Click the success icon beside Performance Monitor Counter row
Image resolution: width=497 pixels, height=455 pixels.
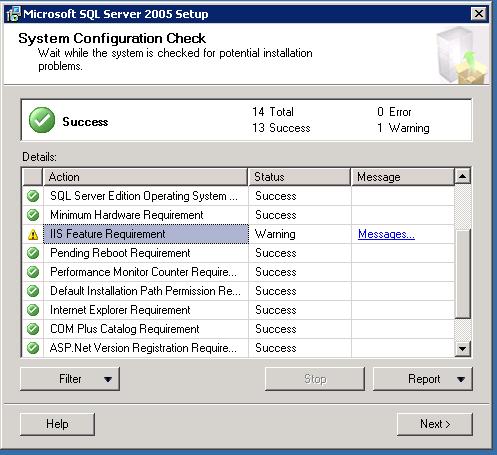pyautogui.click(x=33, y=272)
